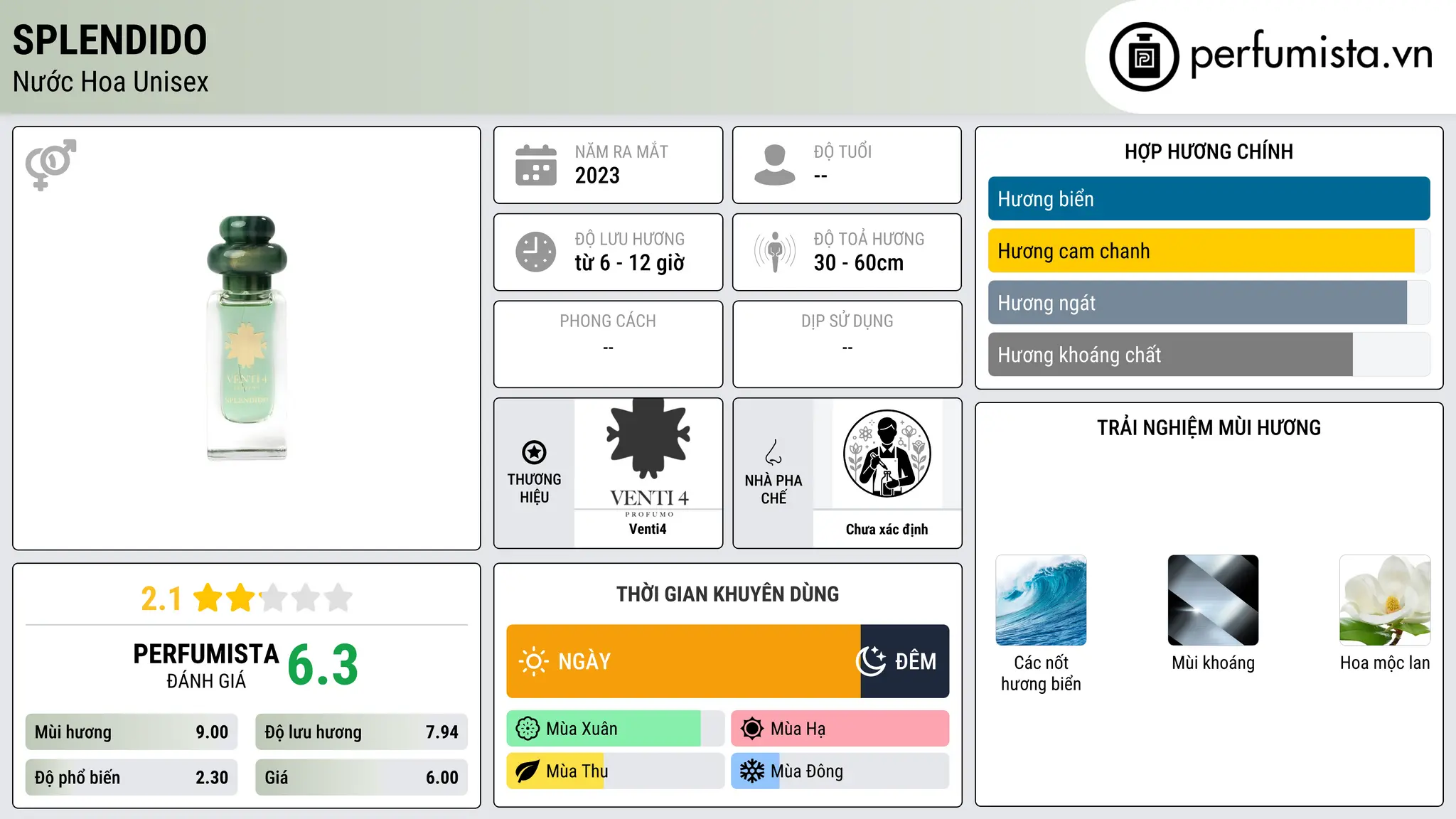Screen dimensions: 1456x819
Task: Click the SPLENDIDO title
Action: coord(109,40)
